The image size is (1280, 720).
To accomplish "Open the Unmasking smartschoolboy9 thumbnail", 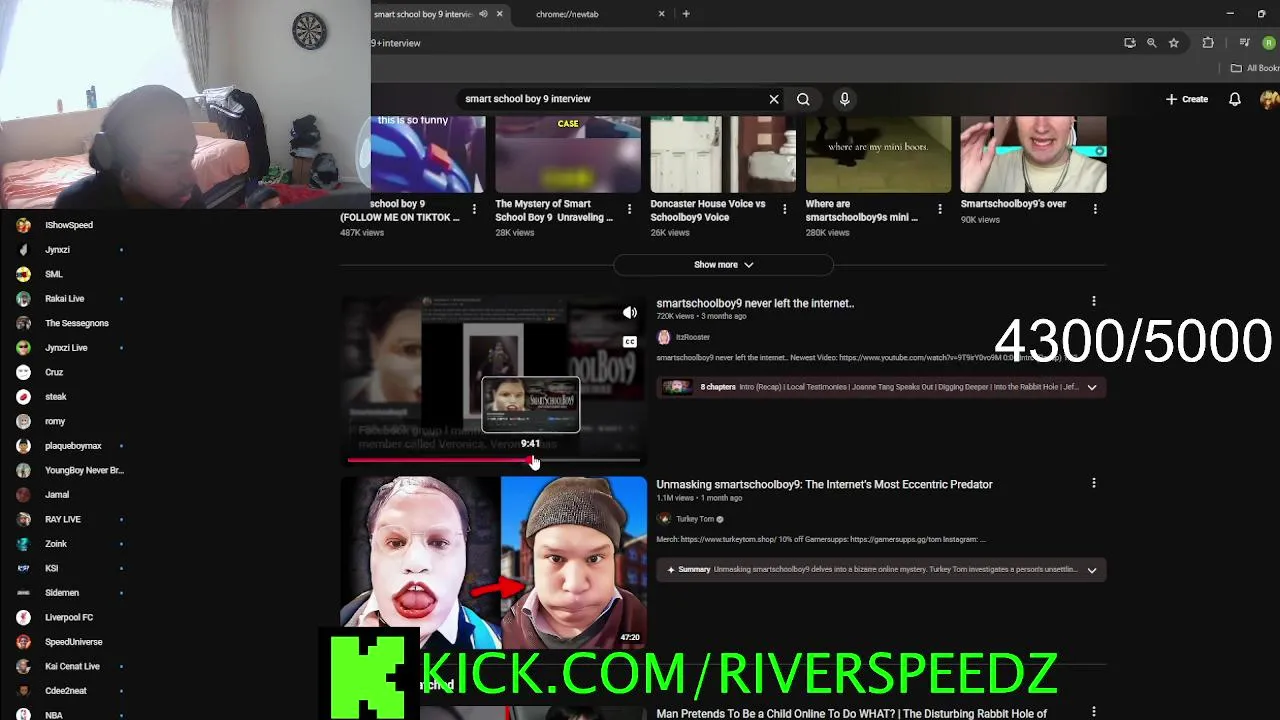I will coord(494,562).
